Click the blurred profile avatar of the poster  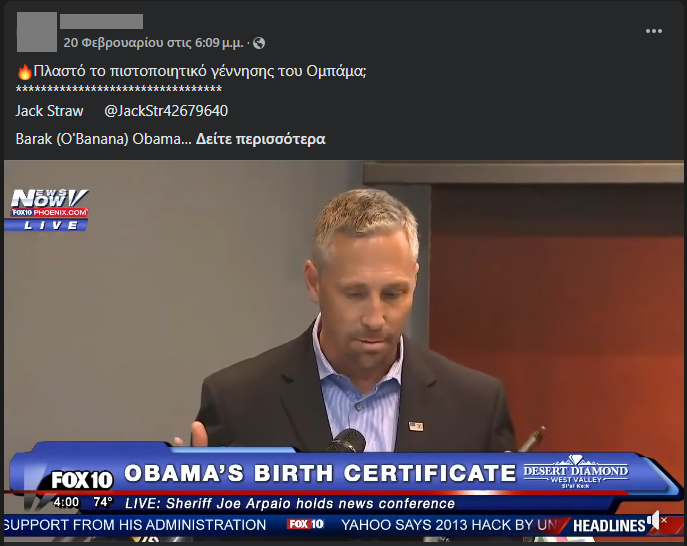[x=37, y=32]
